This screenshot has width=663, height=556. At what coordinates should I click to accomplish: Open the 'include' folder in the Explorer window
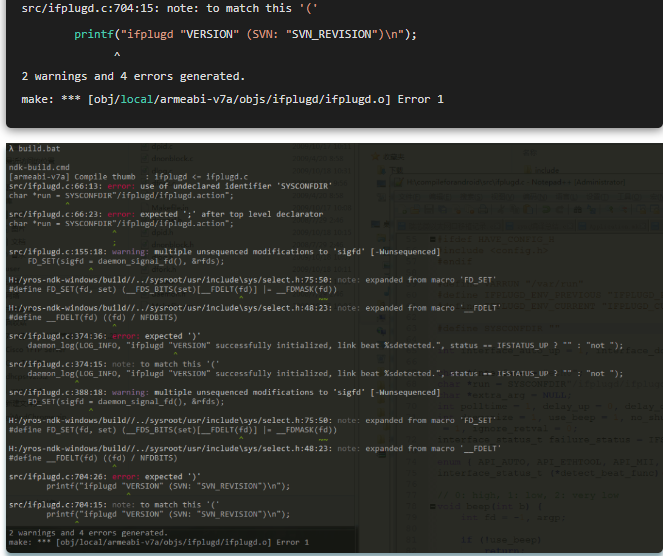(x=542, y=170)
